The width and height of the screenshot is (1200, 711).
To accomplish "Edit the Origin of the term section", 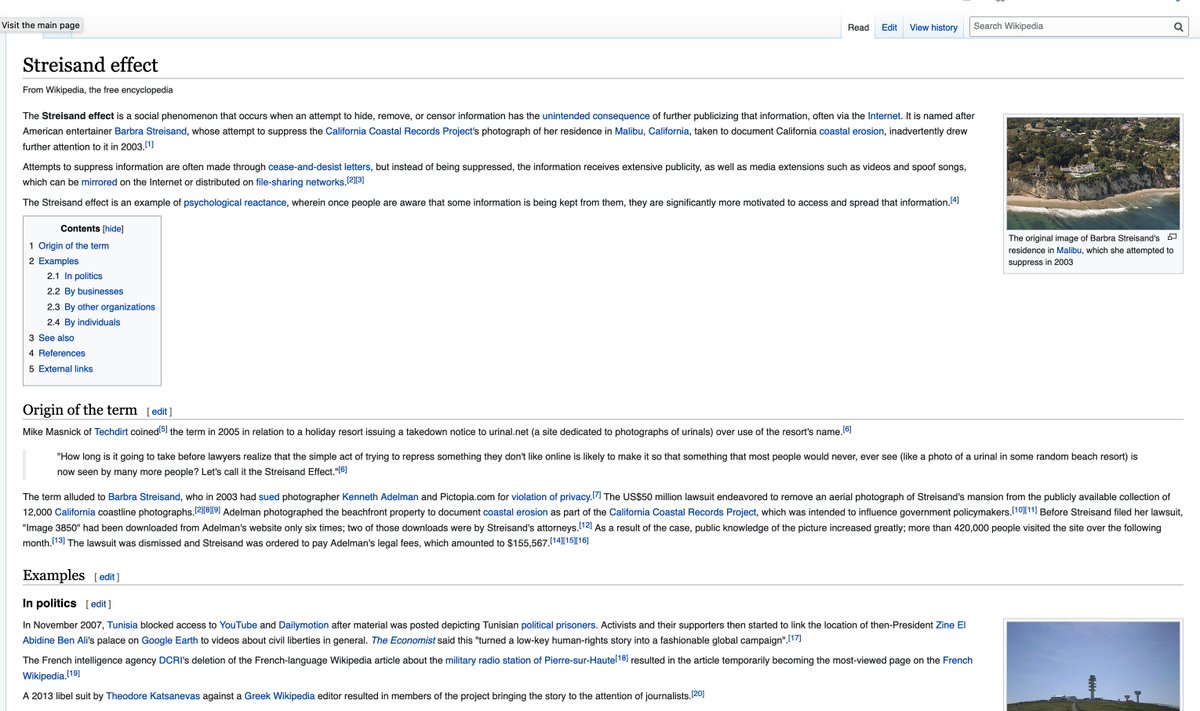I will point(159,412).
